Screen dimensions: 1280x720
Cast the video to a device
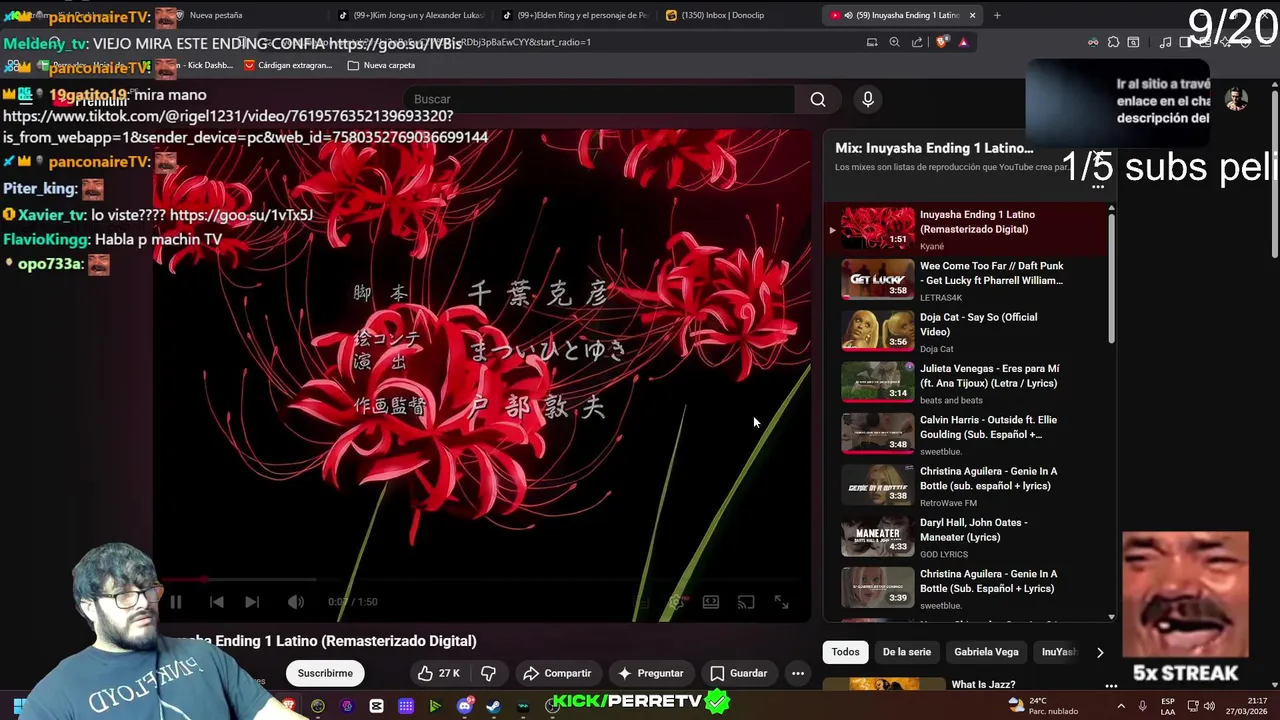coord(746,602)
